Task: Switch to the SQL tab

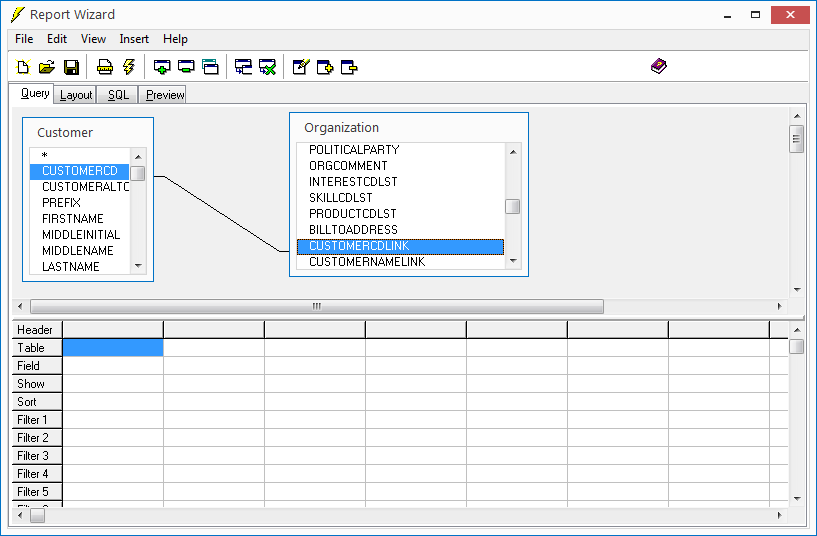Action: click(x=118, y=95)
